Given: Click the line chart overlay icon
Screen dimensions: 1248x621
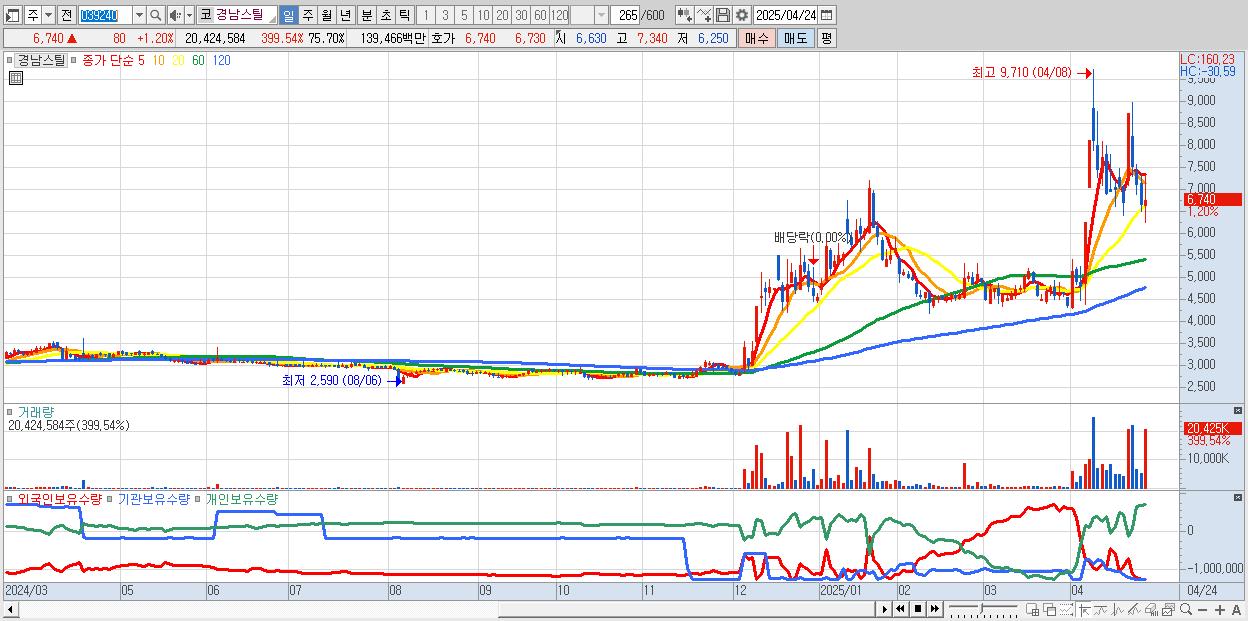Looking at the screenshot, I should point(704,15).
